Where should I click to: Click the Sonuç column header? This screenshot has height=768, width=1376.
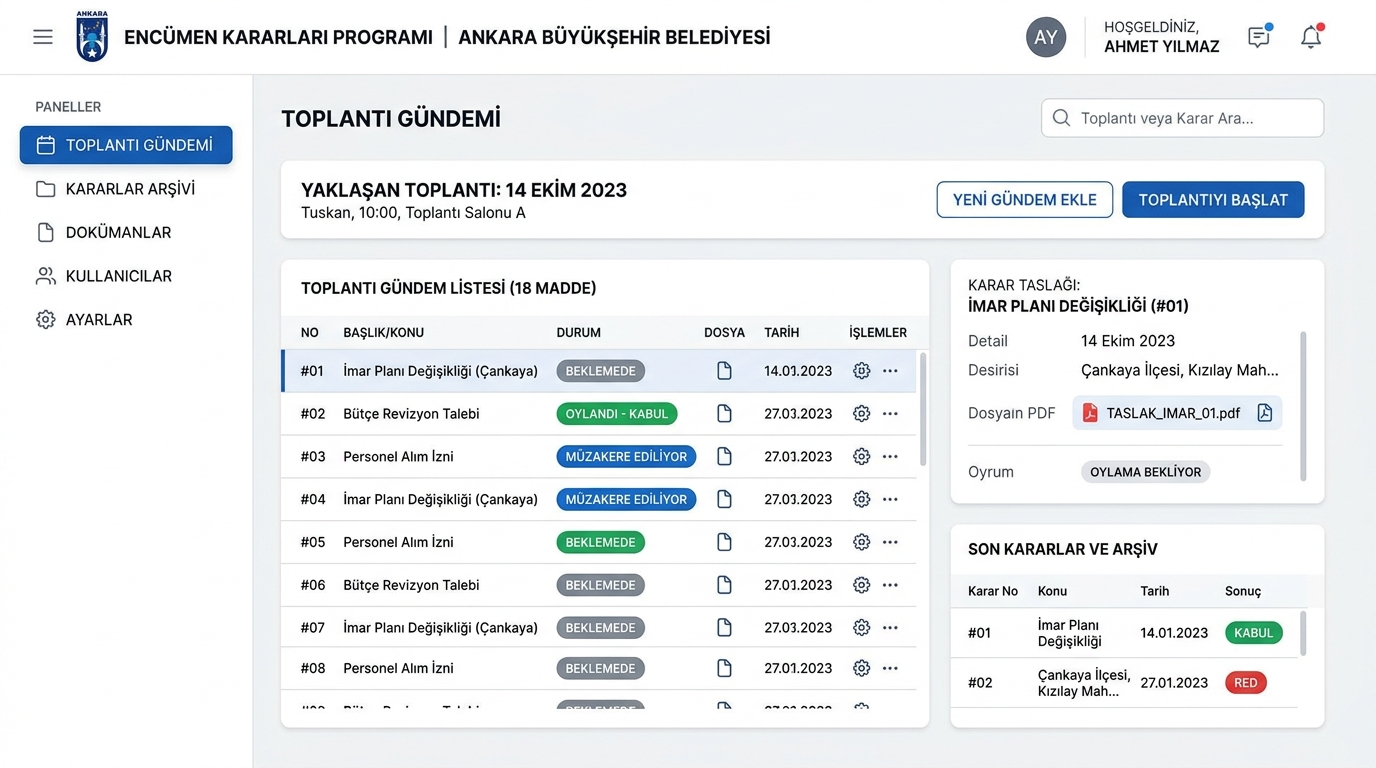point(1243,591)
